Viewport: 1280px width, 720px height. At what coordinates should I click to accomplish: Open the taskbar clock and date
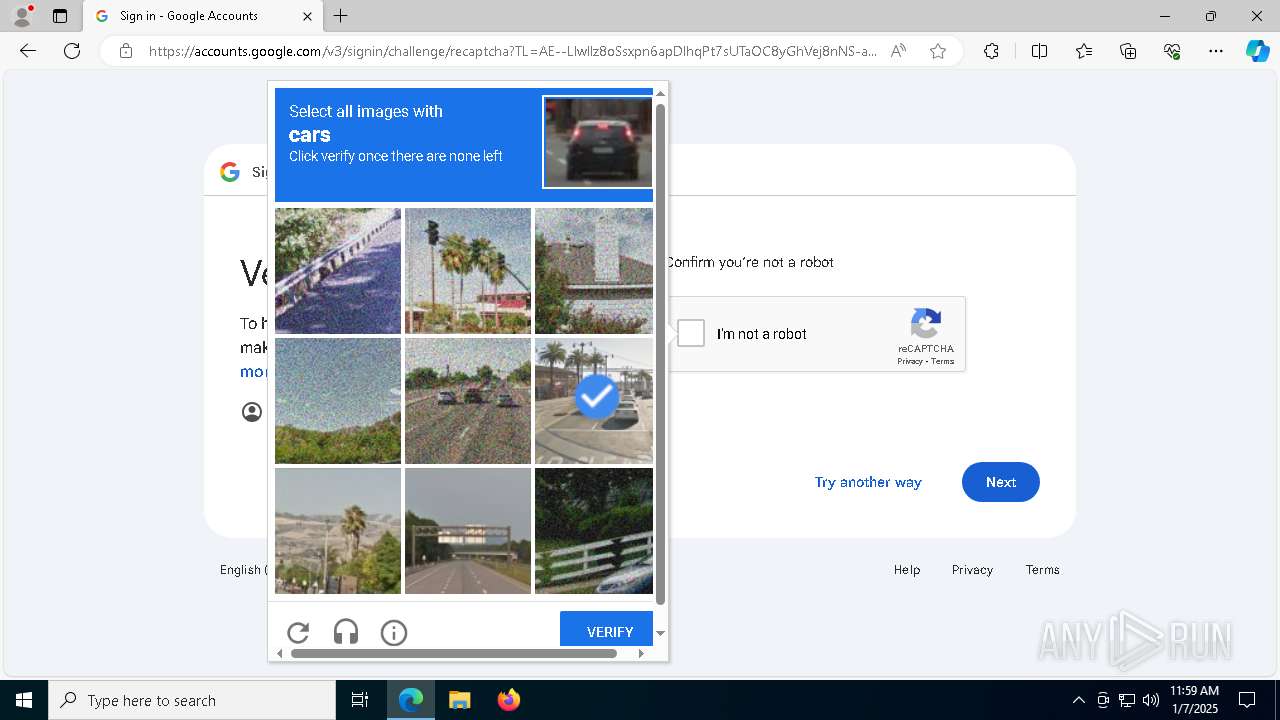(x=1194, y=700)
